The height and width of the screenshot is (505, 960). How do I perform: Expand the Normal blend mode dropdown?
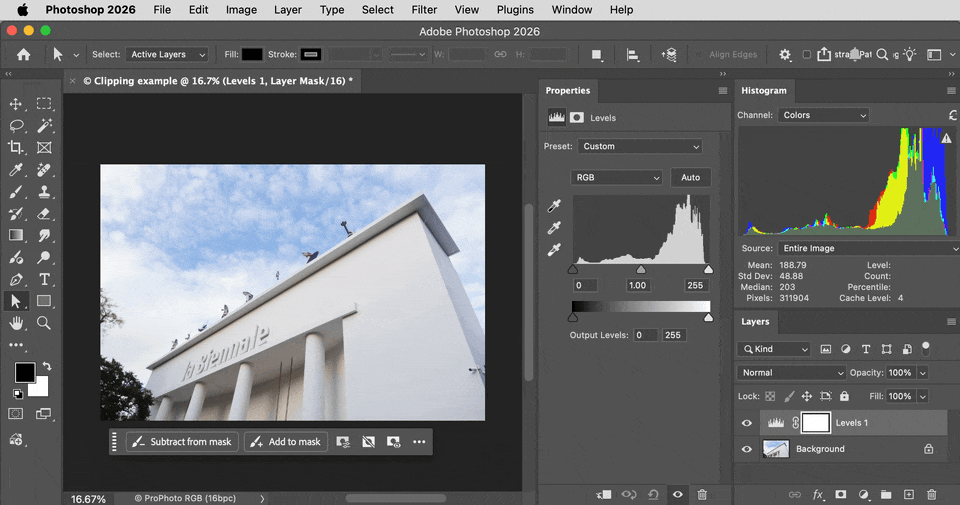[x=792, y=373]
